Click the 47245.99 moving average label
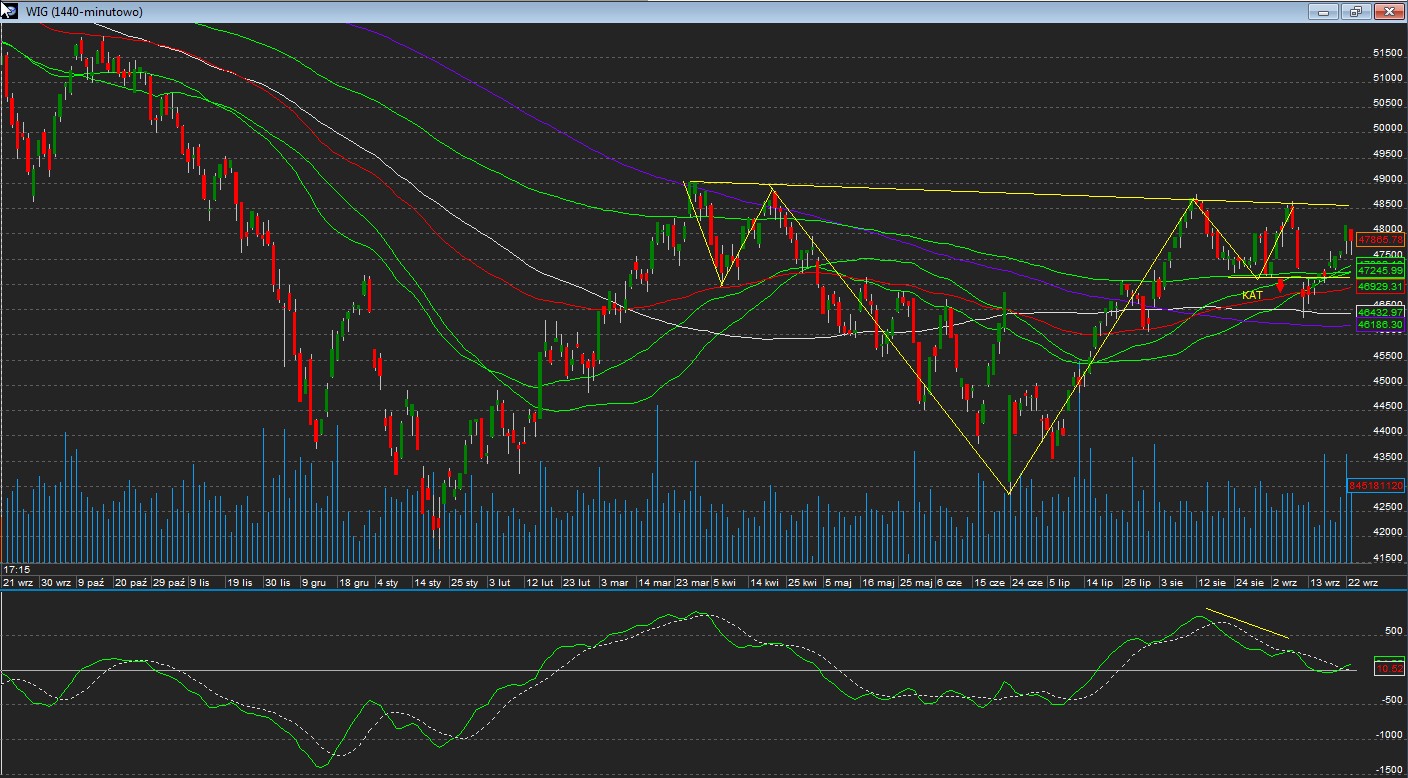Viewport: 1408px width, 778px height. (1377, 270)
